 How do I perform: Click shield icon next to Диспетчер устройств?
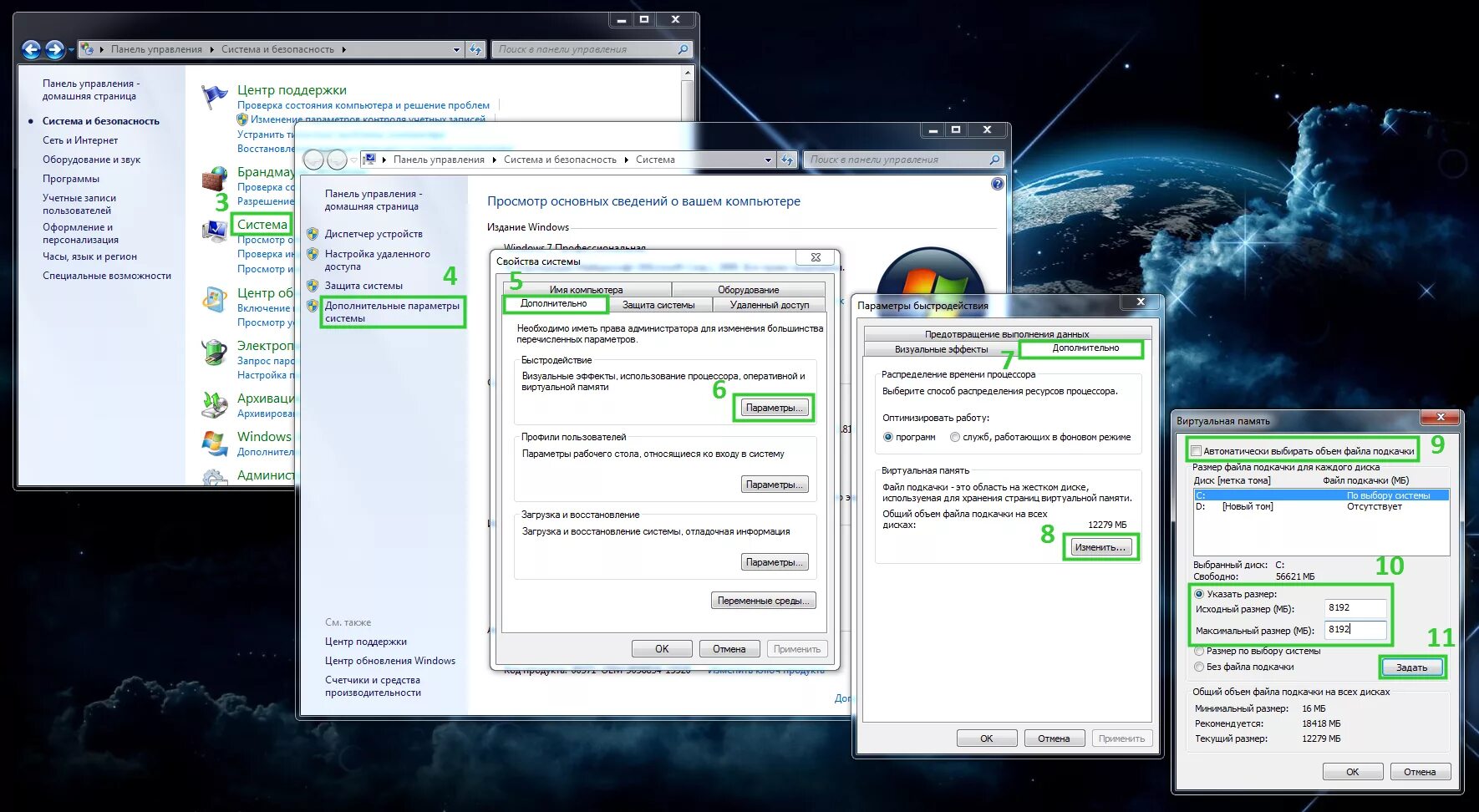pyautogui.click(x=313, y=234)
